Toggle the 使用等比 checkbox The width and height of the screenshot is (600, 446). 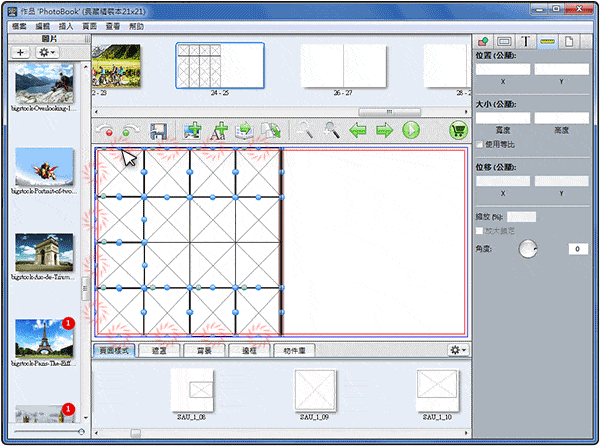point(481,144)
